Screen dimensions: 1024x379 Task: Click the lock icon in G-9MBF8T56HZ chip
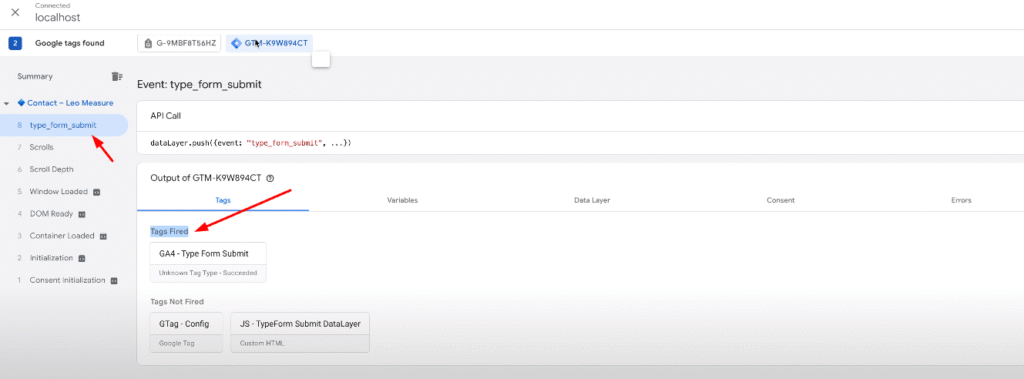[x=148, y=44]
